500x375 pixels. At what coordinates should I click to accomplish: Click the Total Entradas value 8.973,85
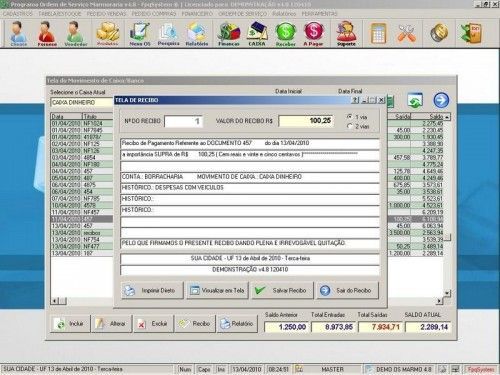(334, 327)
